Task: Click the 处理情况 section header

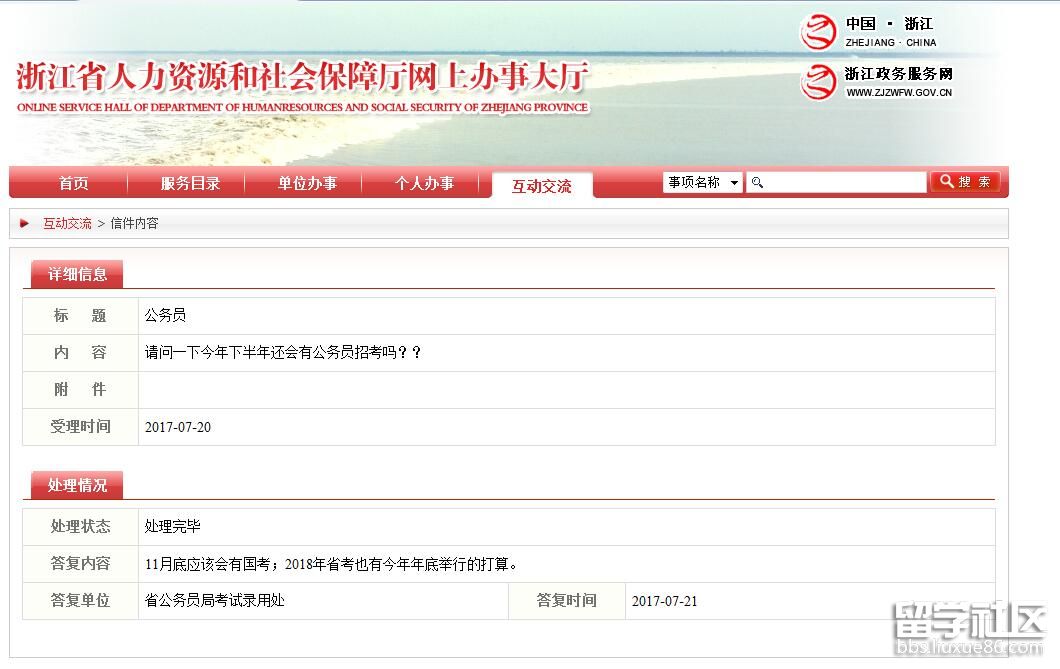Action: [x=77, y=485]
